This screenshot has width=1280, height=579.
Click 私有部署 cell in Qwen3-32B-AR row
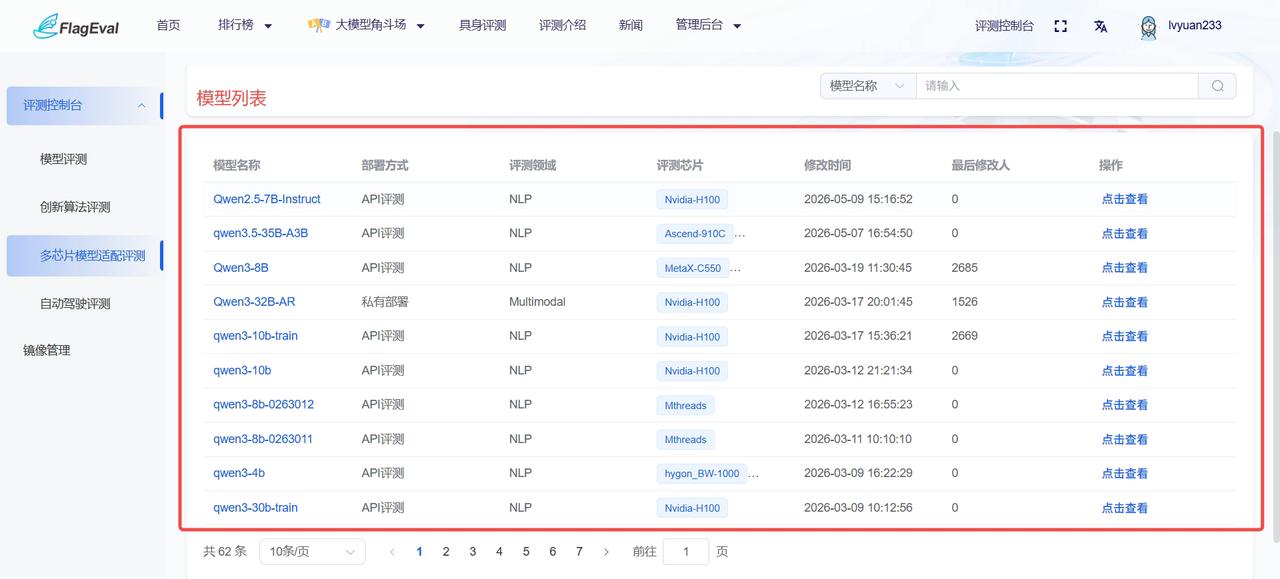pos(385,302)
